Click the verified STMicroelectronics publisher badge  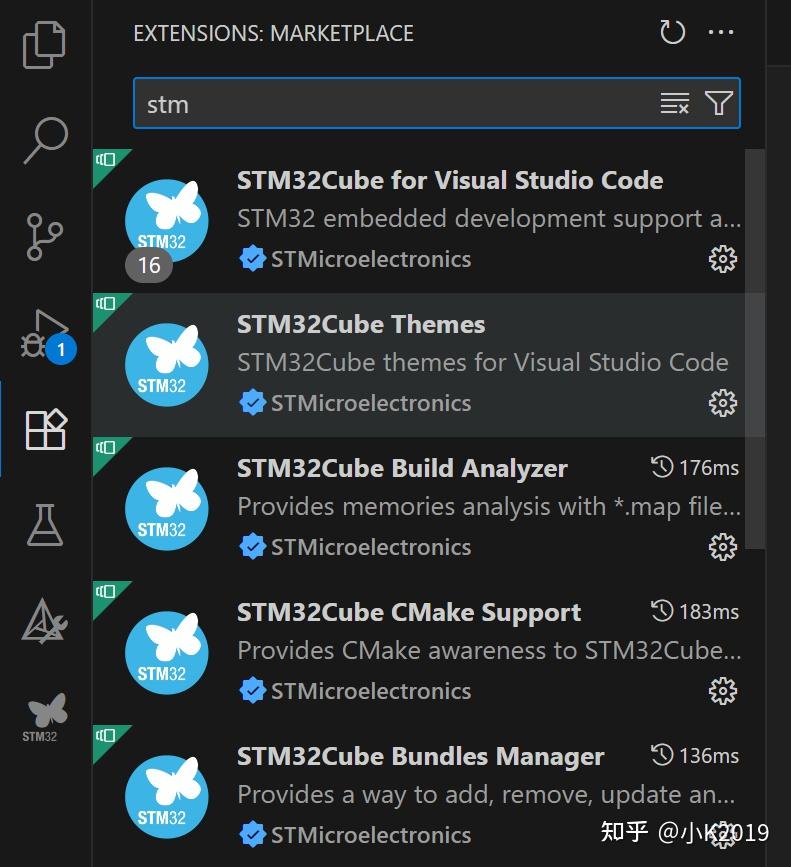point(252,259)
